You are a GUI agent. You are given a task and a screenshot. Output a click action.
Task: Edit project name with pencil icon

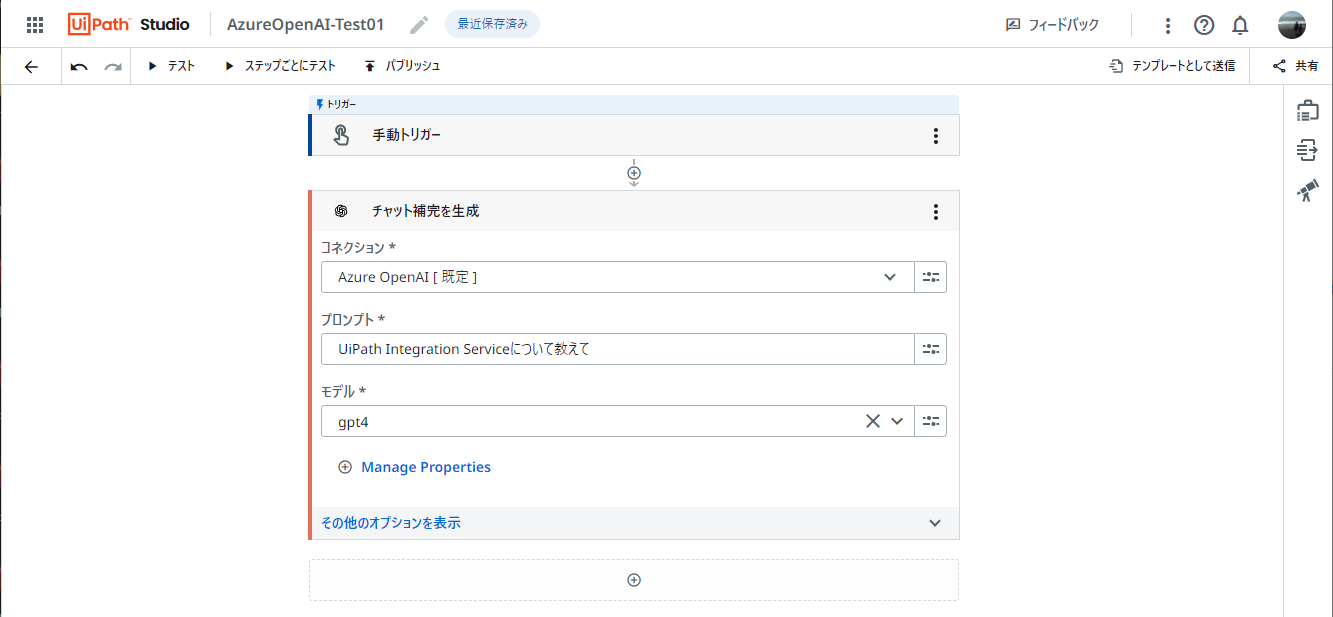pyautogui.click(x=420, y=25)
